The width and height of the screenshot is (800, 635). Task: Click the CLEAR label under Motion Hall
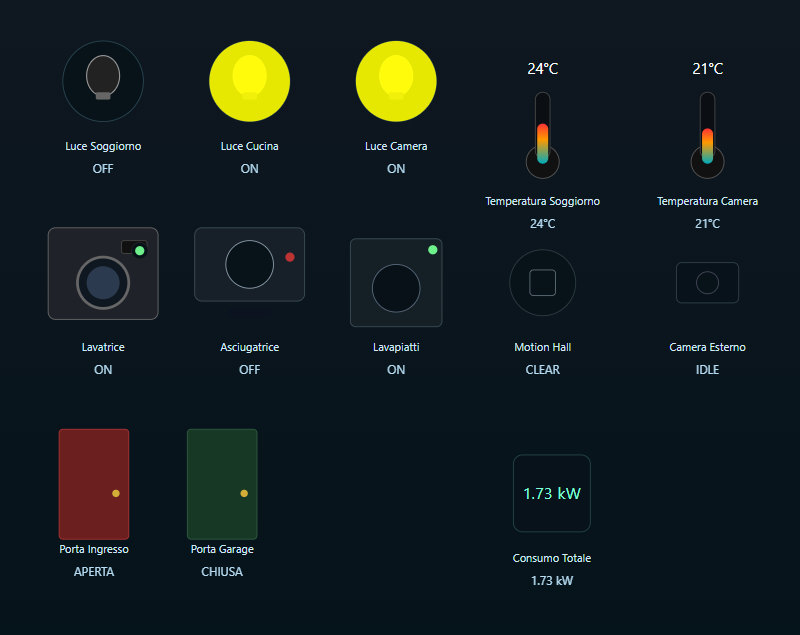(x=542, y=369)
